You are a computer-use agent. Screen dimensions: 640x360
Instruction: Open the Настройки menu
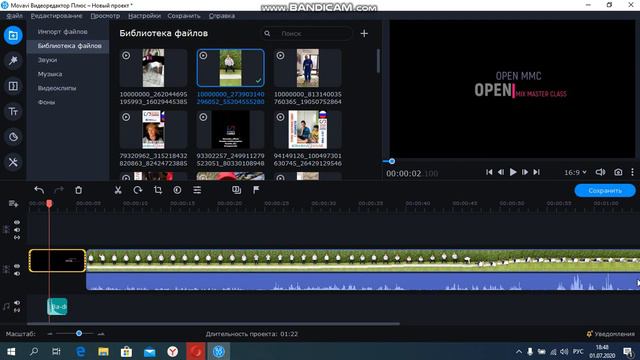pyautogui.click(x=144, y=16)
